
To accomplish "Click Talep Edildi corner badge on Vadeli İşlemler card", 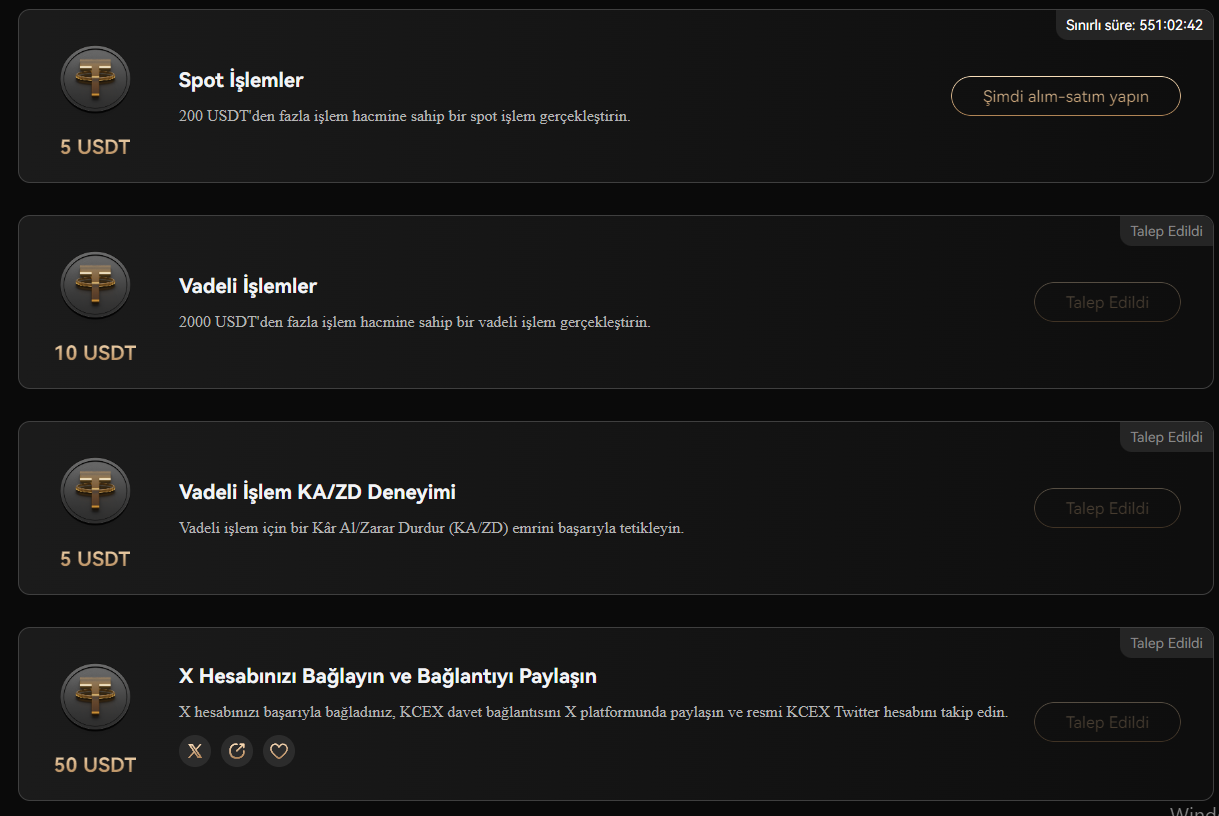I will coord(1166,231).
